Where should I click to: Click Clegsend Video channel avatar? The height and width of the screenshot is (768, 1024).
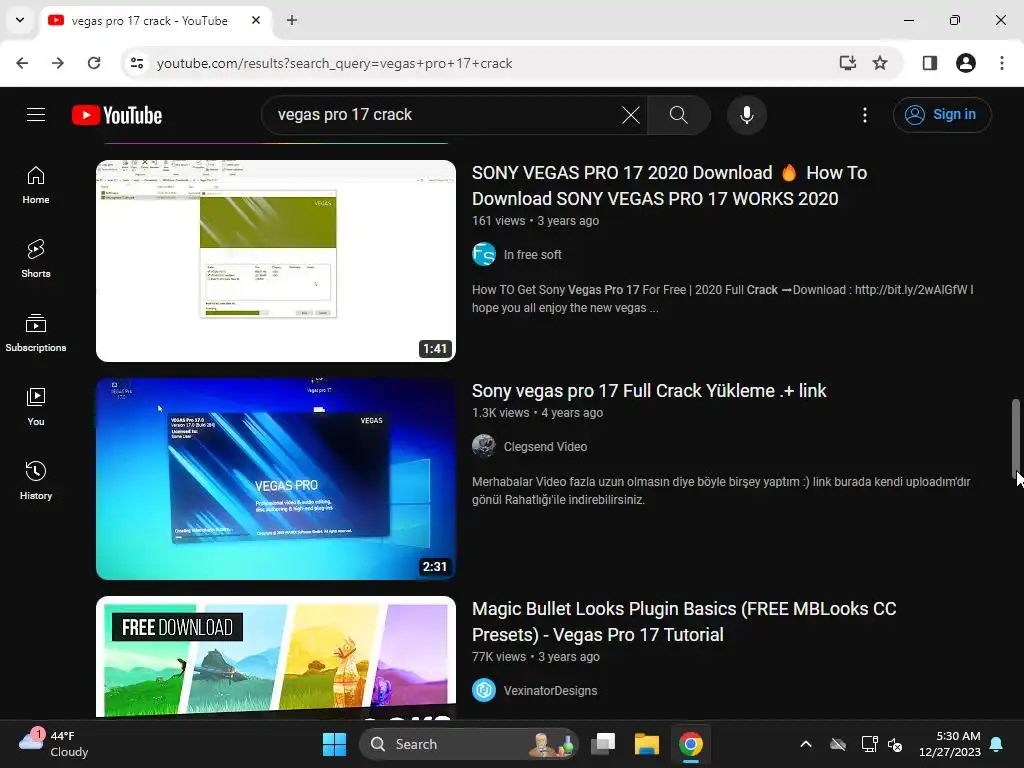pos(484,447)
